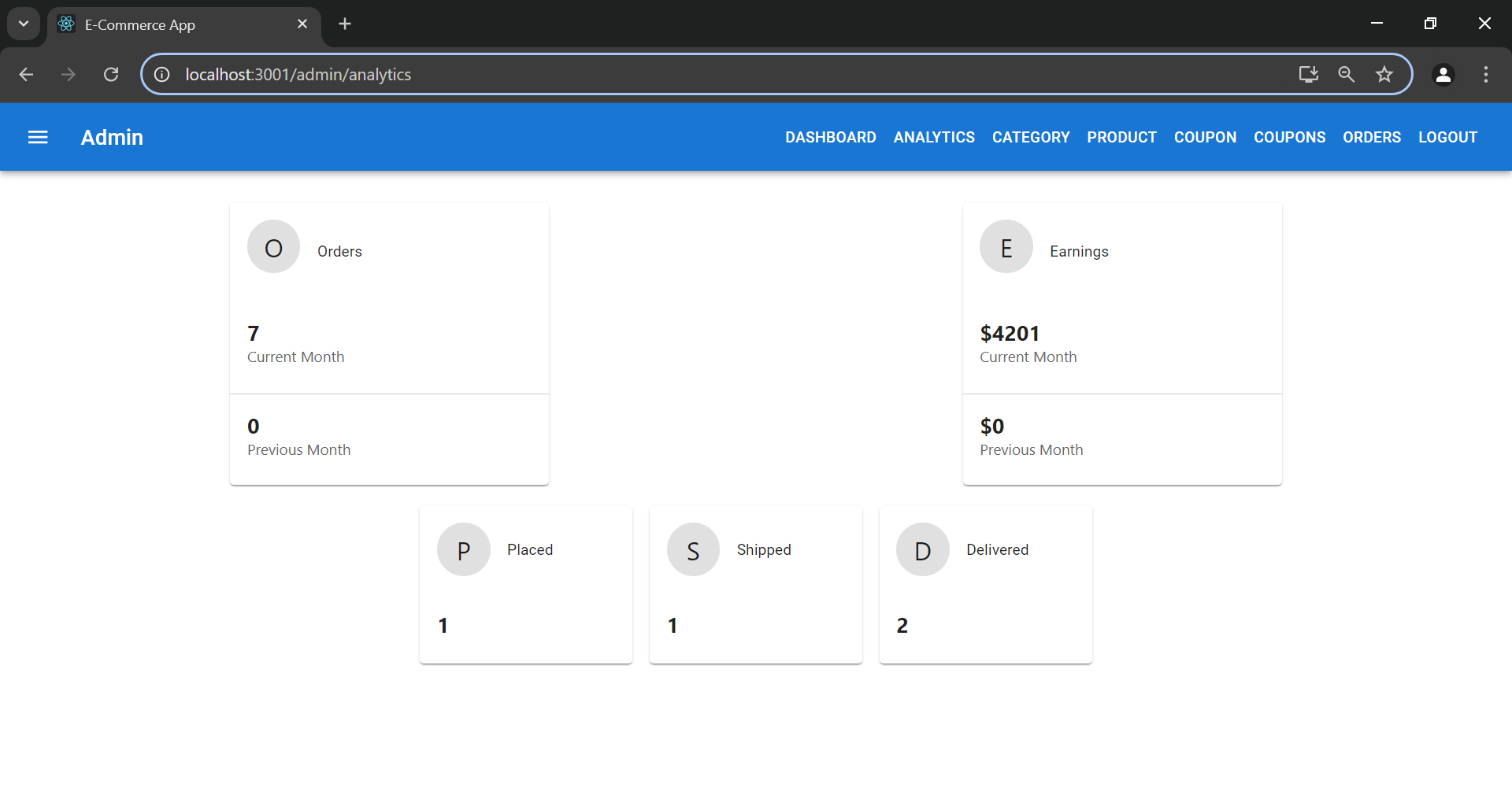Select COUPON in navigation

tap(1205, 137)
